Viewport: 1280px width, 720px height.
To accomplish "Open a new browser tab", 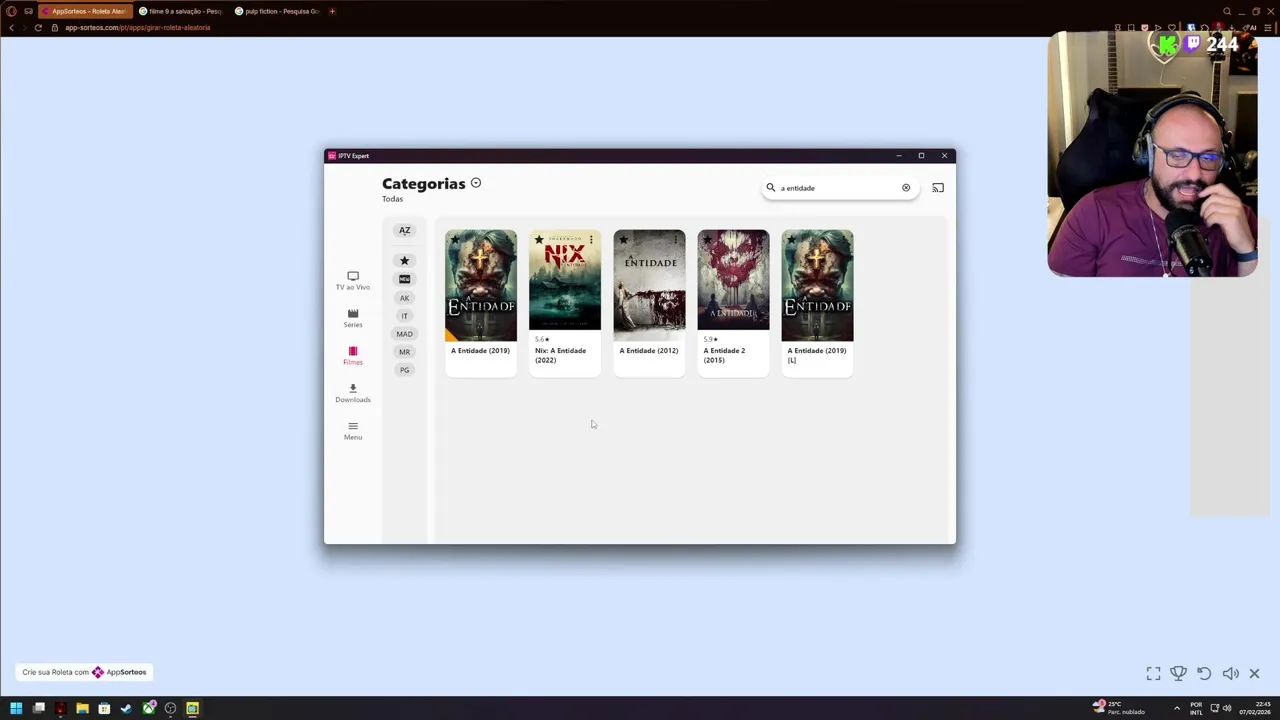I will (x=332, y=11).
